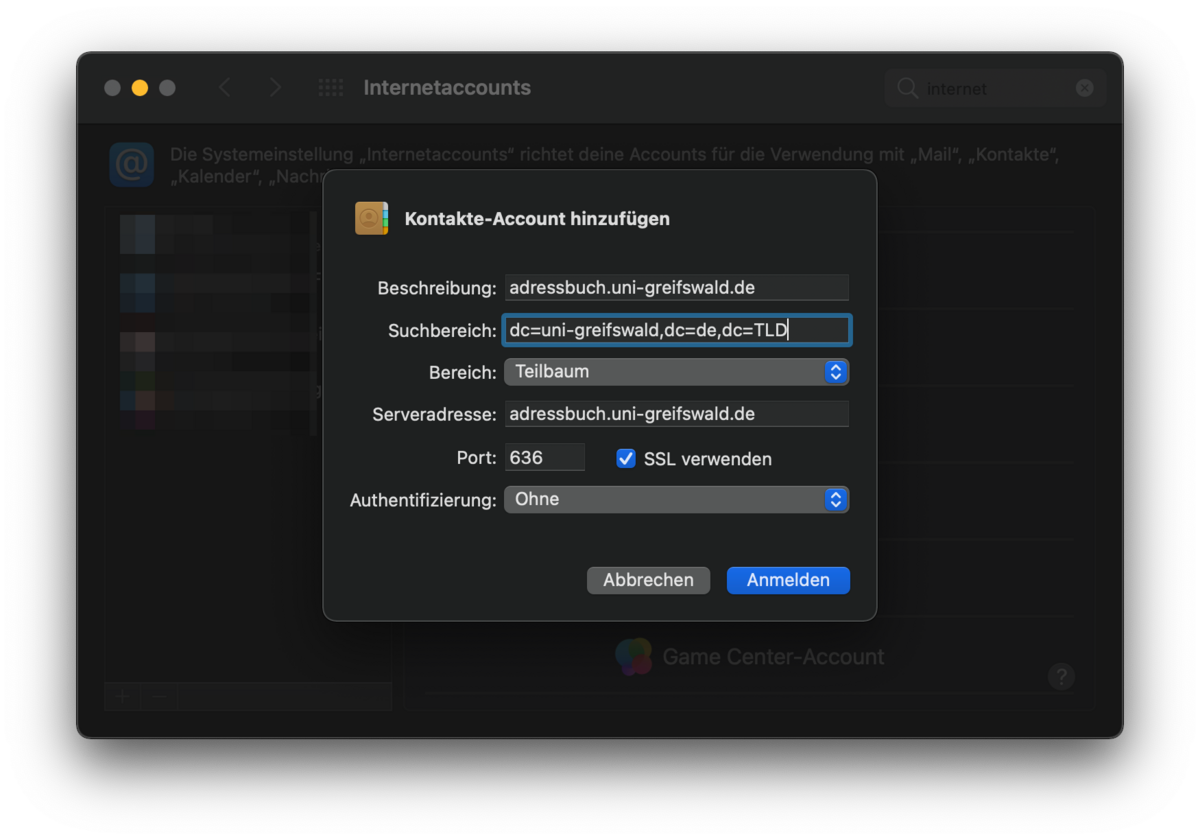Image resolution: width=1200 pixels, height=840 pixels.
Task: Go back with the left chevron
Action: coord(224,88)
